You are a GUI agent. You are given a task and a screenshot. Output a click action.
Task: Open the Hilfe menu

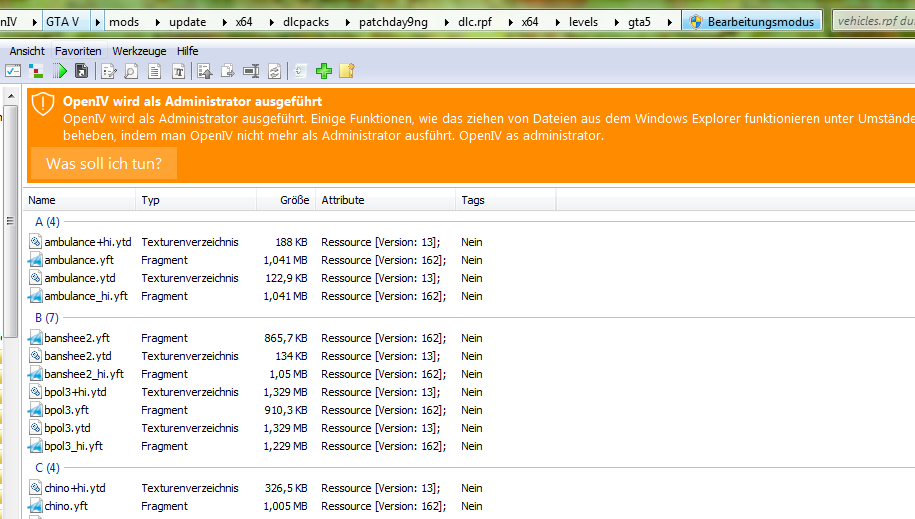pyautogui.click(x=187, y=51)
